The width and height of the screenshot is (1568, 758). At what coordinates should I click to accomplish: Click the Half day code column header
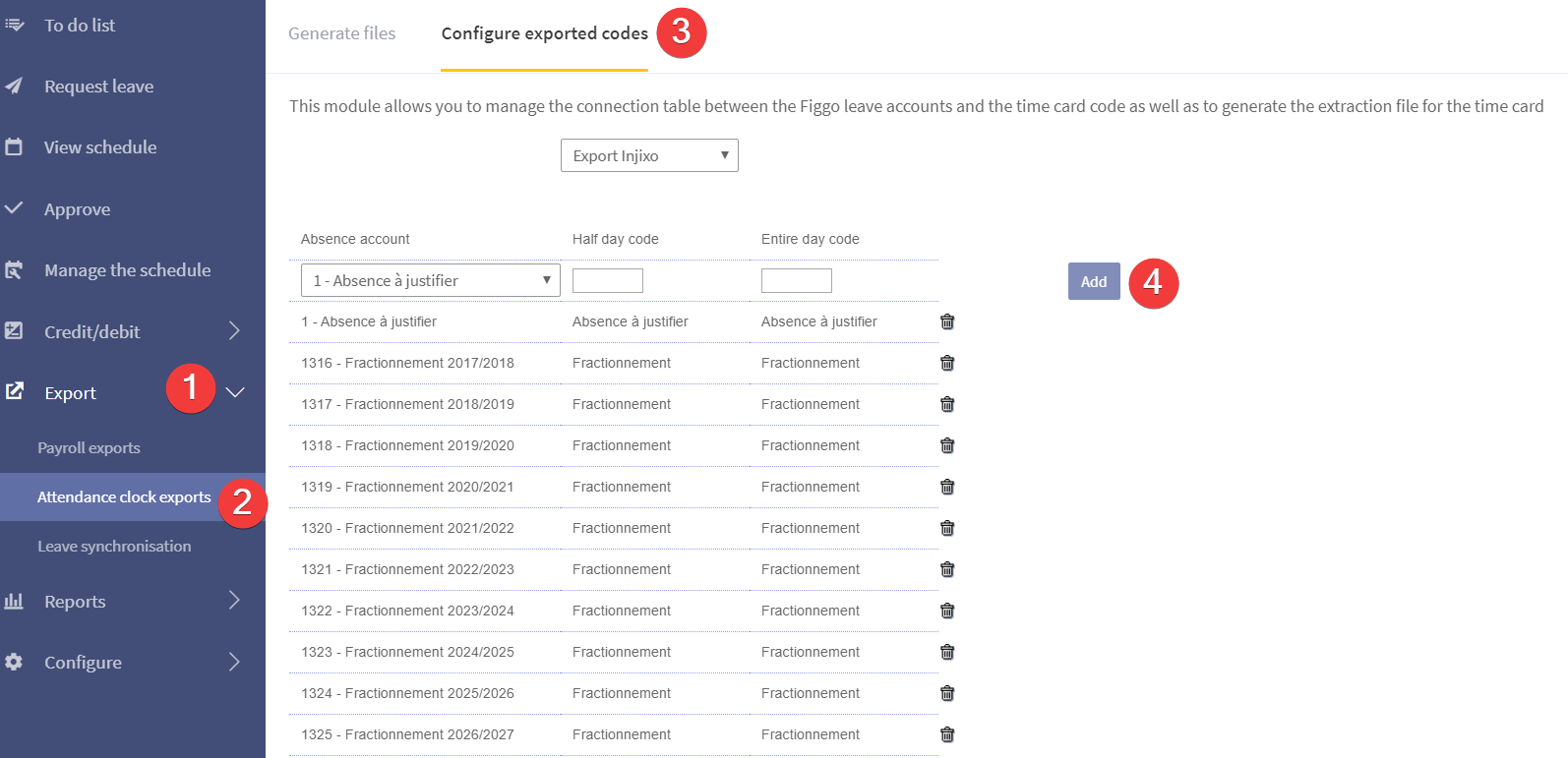(x=616, y=239)
